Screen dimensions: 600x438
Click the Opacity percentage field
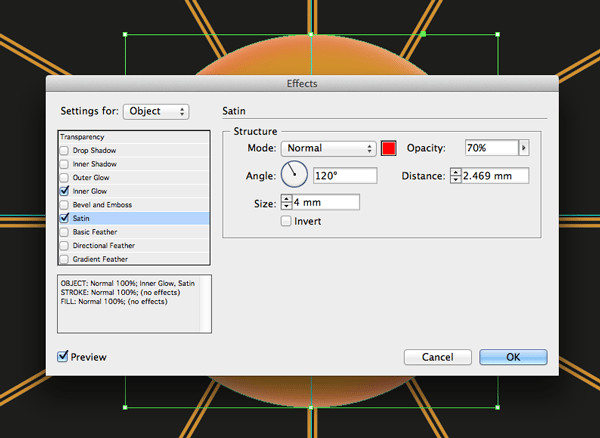pyautogui.click(x=490, y=148)
